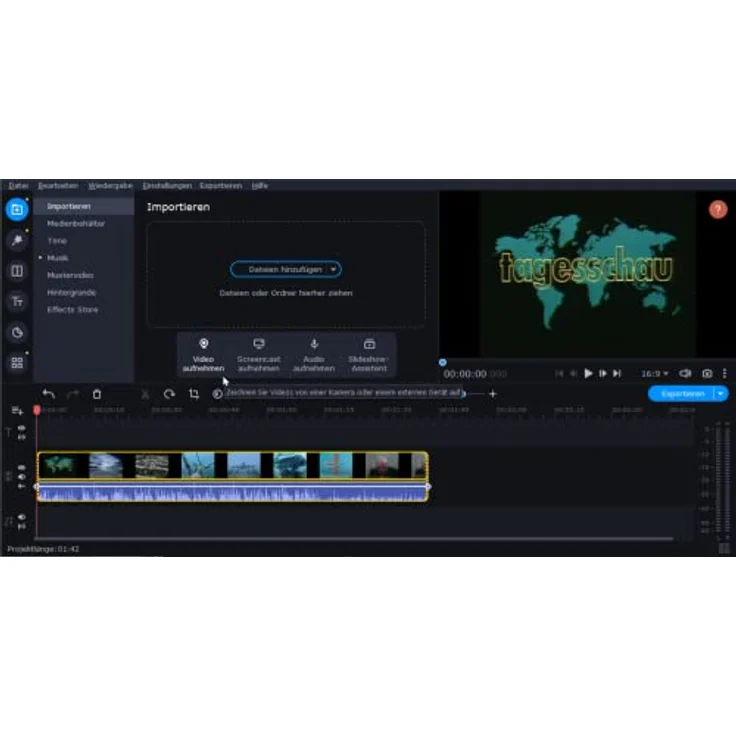Click the Rotate clip icon
The image size is (736, 736).
(169, 394)
